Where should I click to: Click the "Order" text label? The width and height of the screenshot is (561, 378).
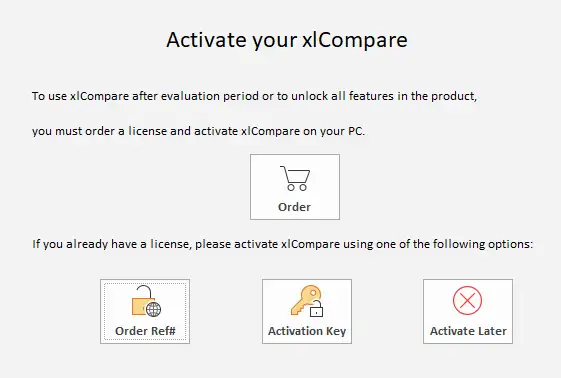[294, 207]
